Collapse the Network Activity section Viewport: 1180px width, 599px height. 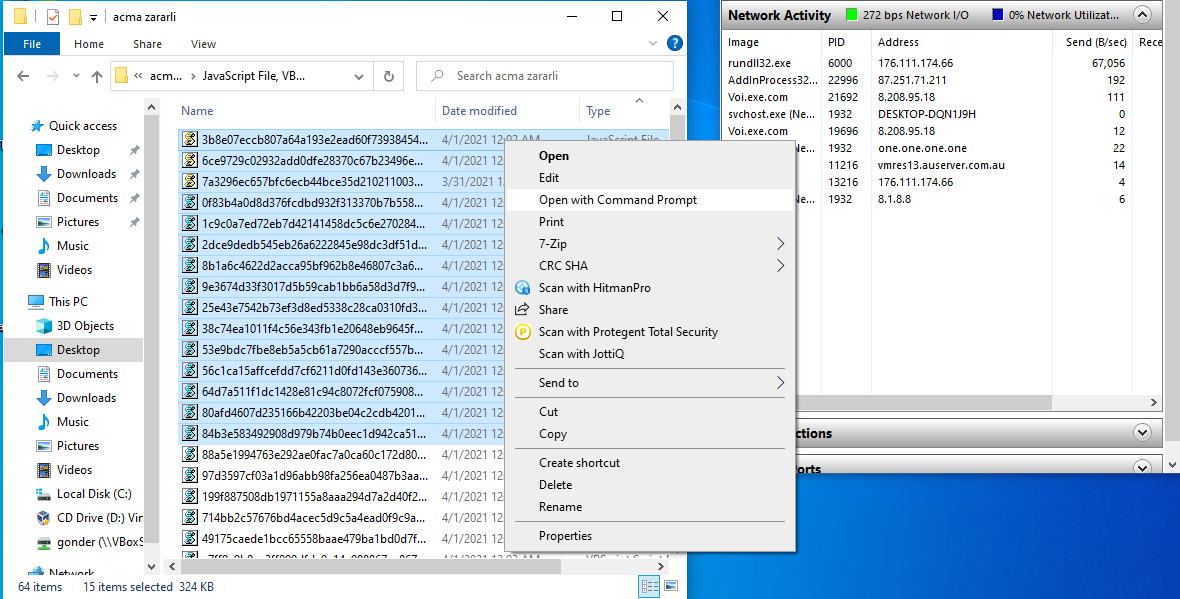click(x=1142, y=15)
